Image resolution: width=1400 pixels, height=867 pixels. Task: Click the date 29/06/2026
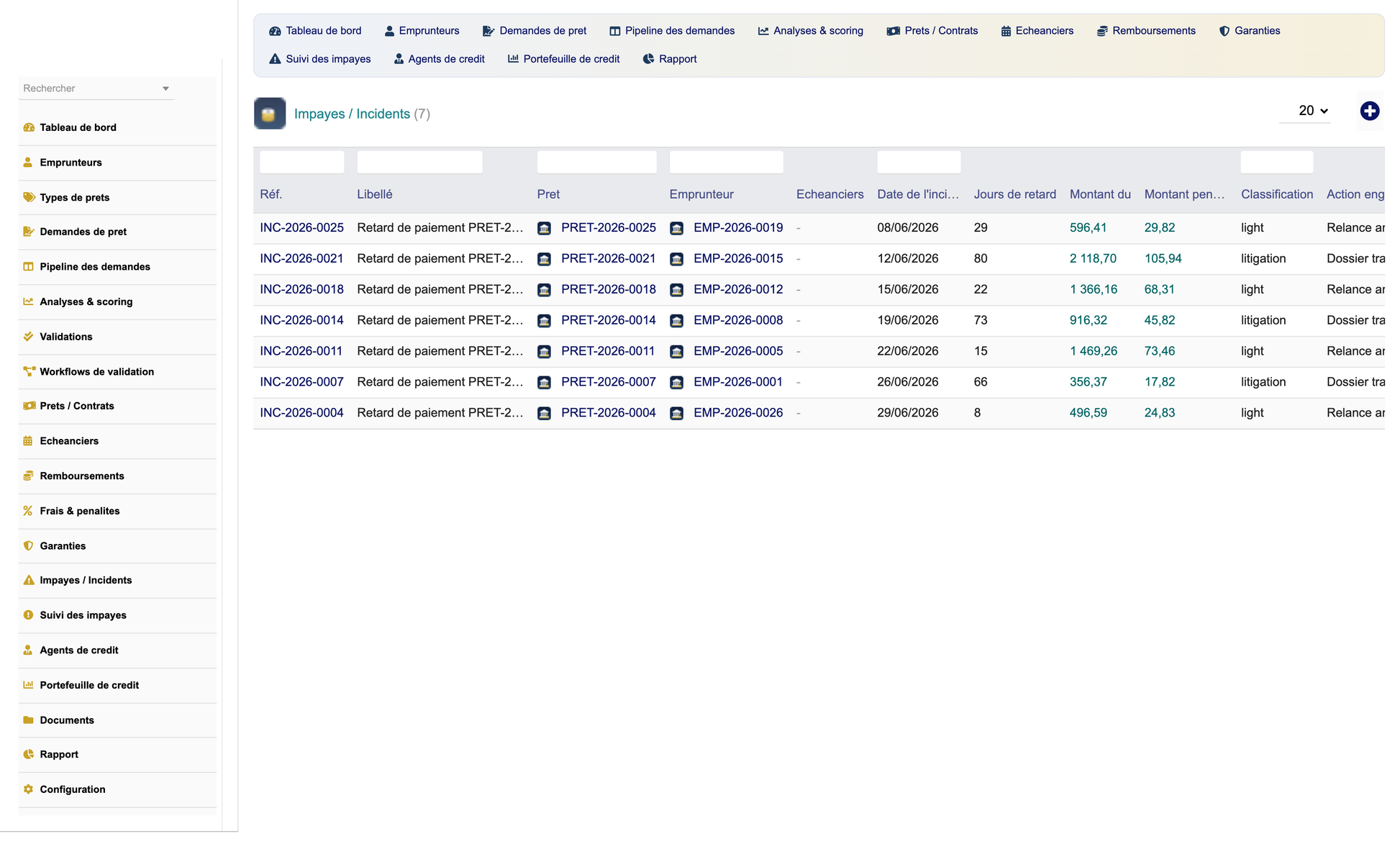pos(908,414)
